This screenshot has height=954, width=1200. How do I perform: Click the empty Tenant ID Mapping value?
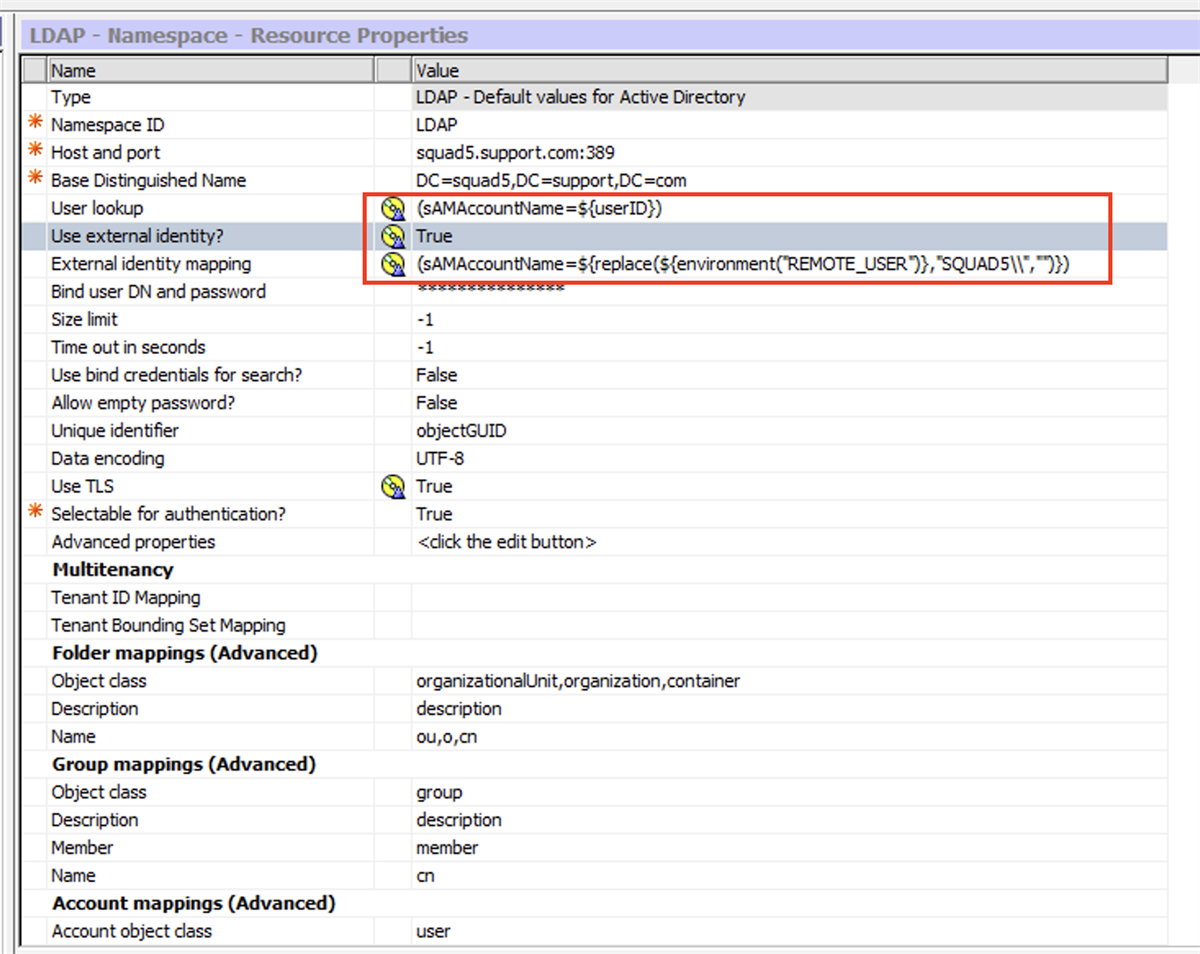[x=789, y=598]
